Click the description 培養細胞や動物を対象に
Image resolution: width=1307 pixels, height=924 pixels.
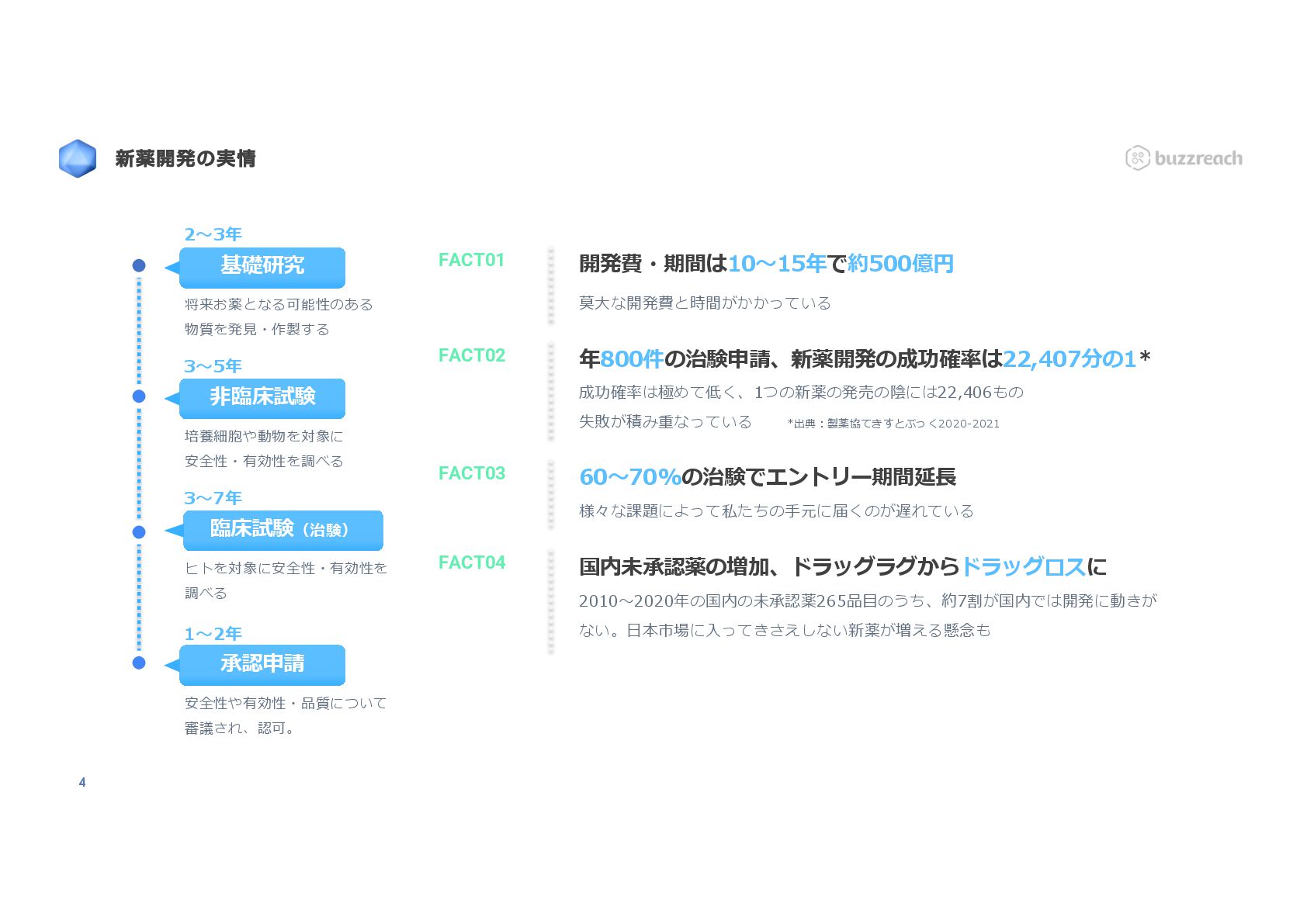264,436
